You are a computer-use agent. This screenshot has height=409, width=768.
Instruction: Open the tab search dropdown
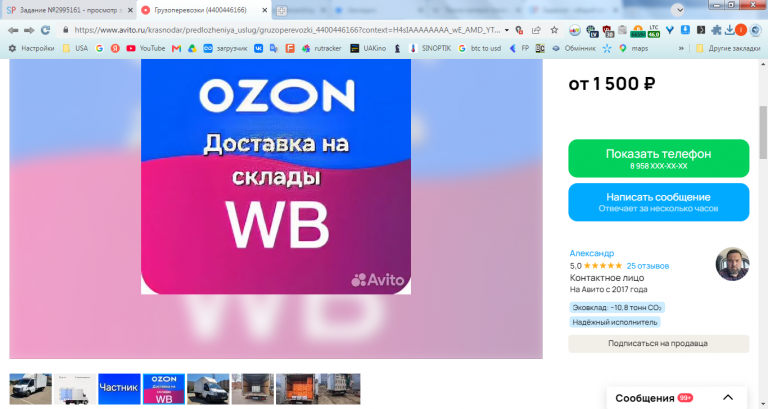click(677, 10)
